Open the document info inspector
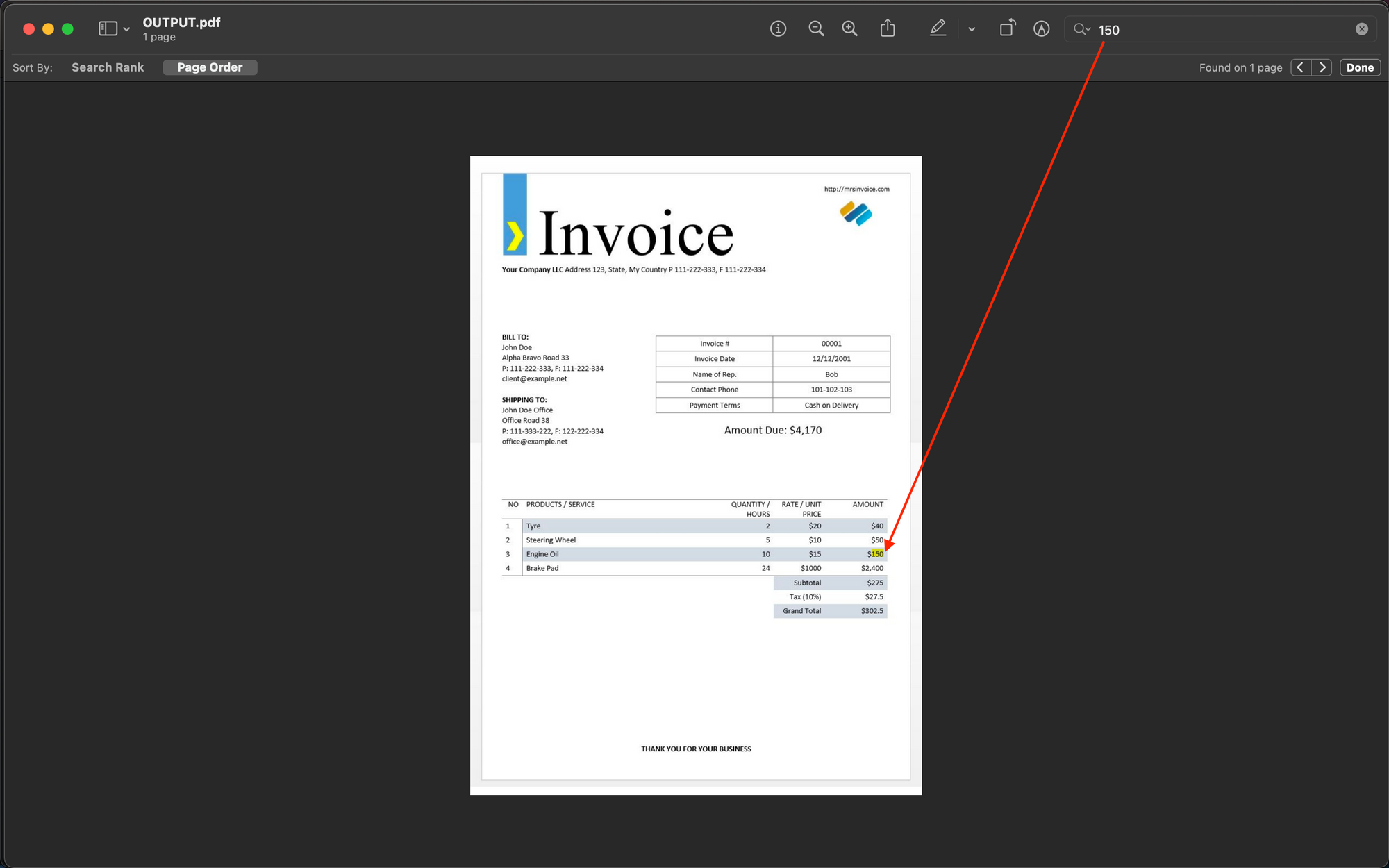The image size is (1389, 868). pos(778,28)
